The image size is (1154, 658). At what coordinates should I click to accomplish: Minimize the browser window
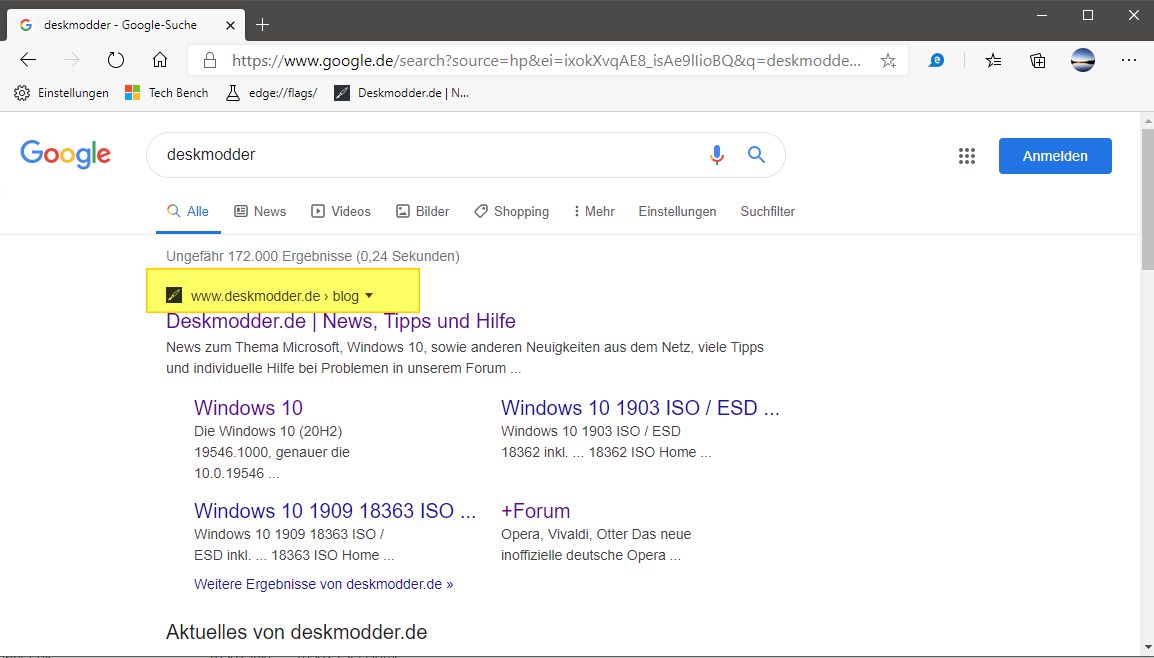click(1042, 15)
